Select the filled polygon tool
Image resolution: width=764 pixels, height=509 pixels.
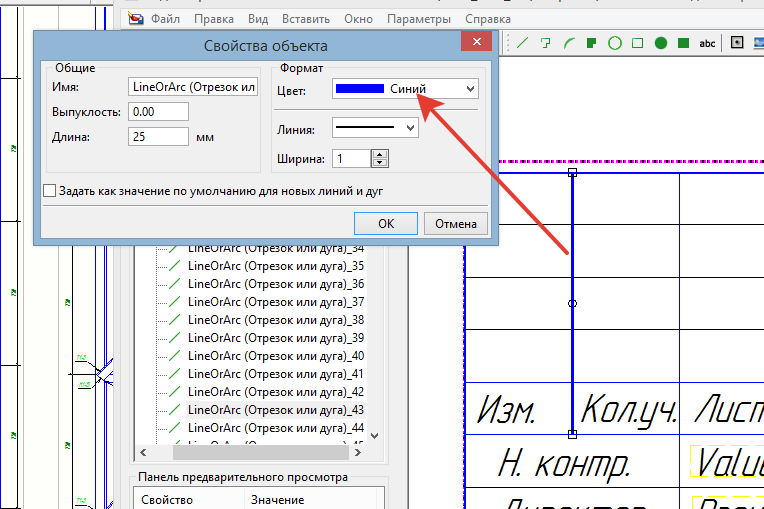click(592, 43)
